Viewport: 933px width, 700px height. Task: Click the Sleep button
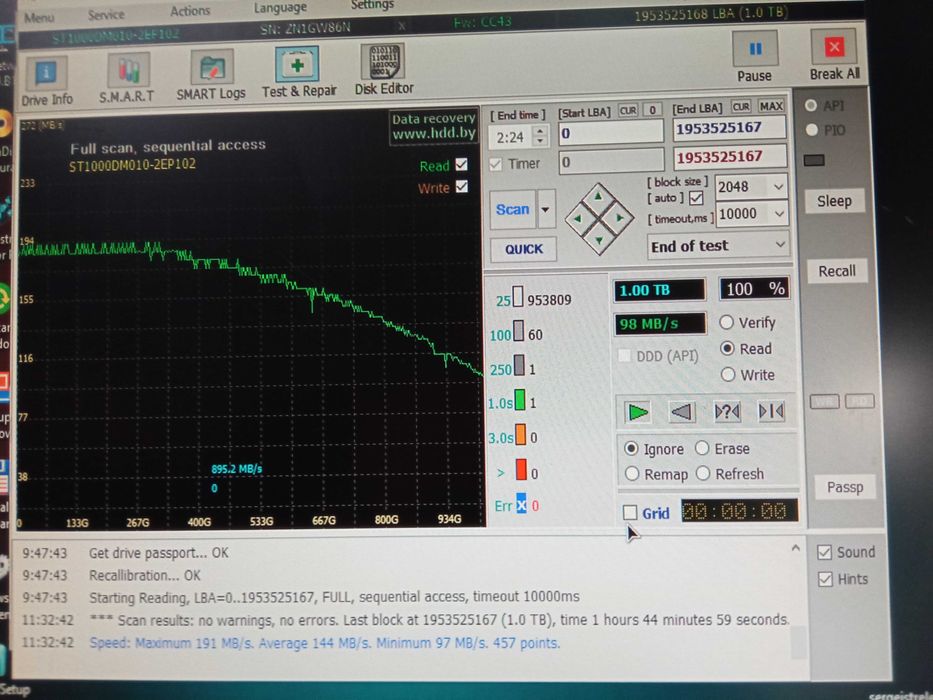pos(834,201)
